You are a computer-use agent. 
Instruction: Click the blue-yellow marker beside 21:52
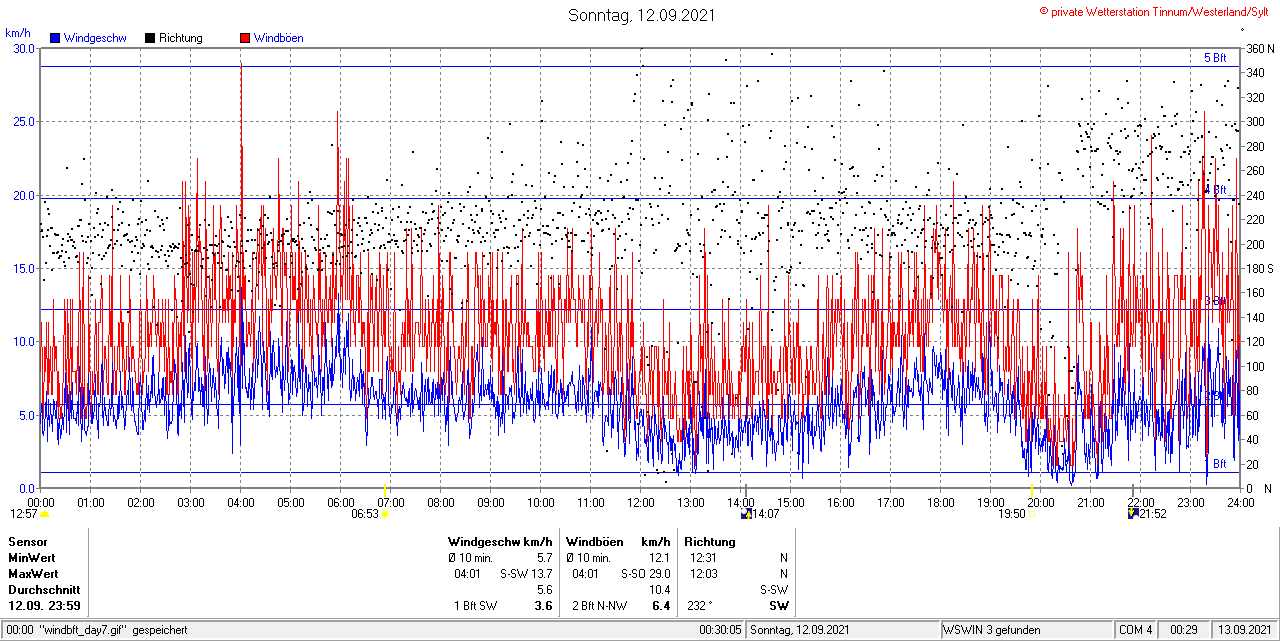coord(1133,514)
